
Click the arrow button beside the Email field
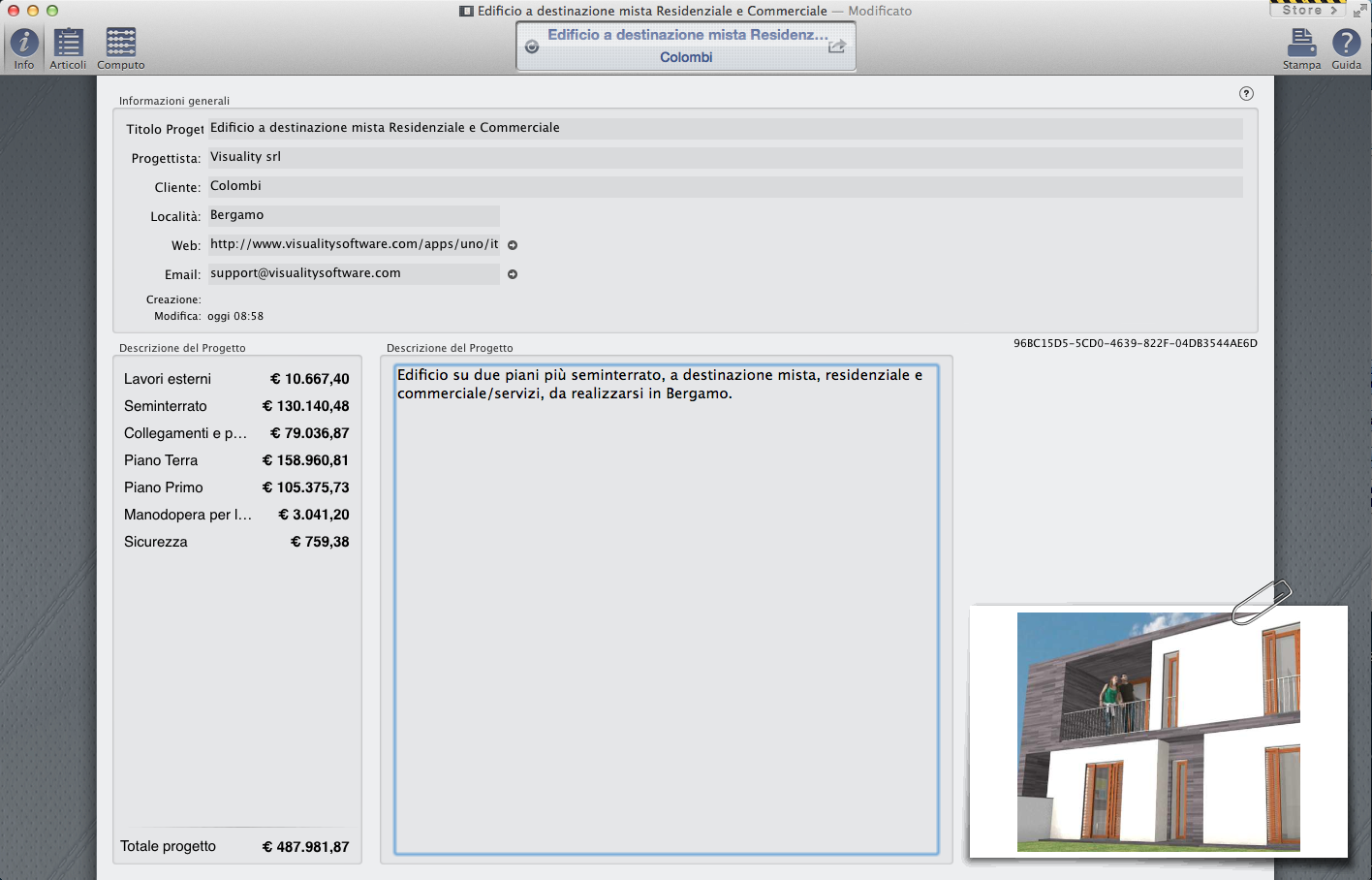[x=513, y=274]
